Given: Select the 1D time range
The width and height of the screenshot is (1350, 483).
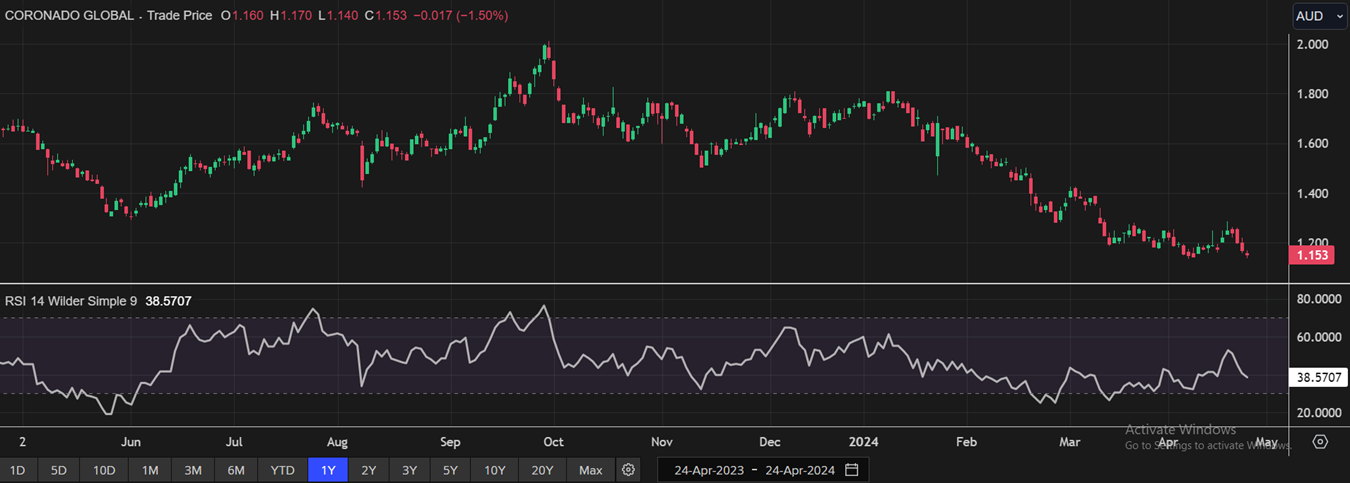Looking at the screenshot, I should [18, 470].
